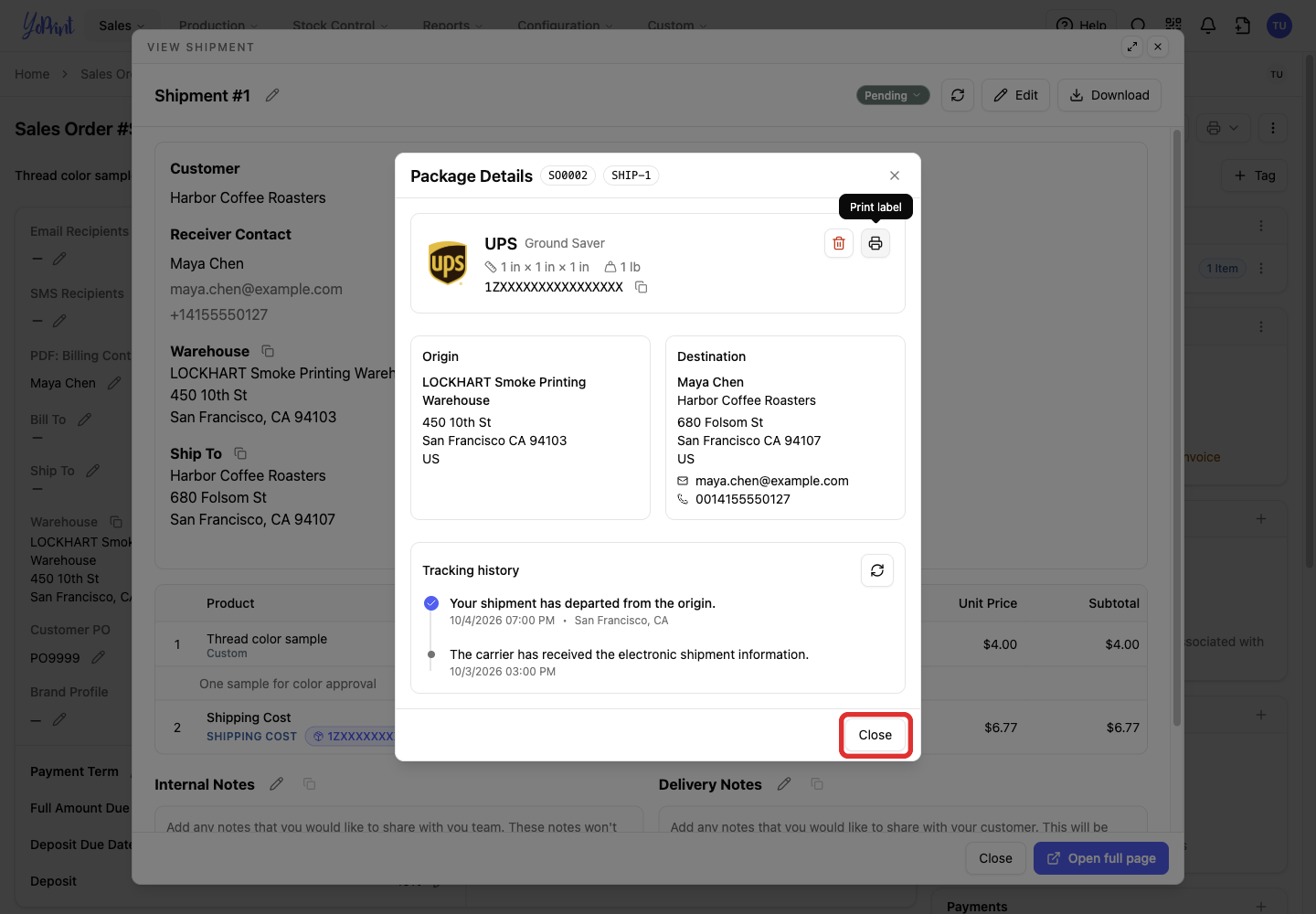Image resolution: width=1316 pixels, height=914 pixels.
Task: Edit Customer PO PO9999
Action: [99, 657]
